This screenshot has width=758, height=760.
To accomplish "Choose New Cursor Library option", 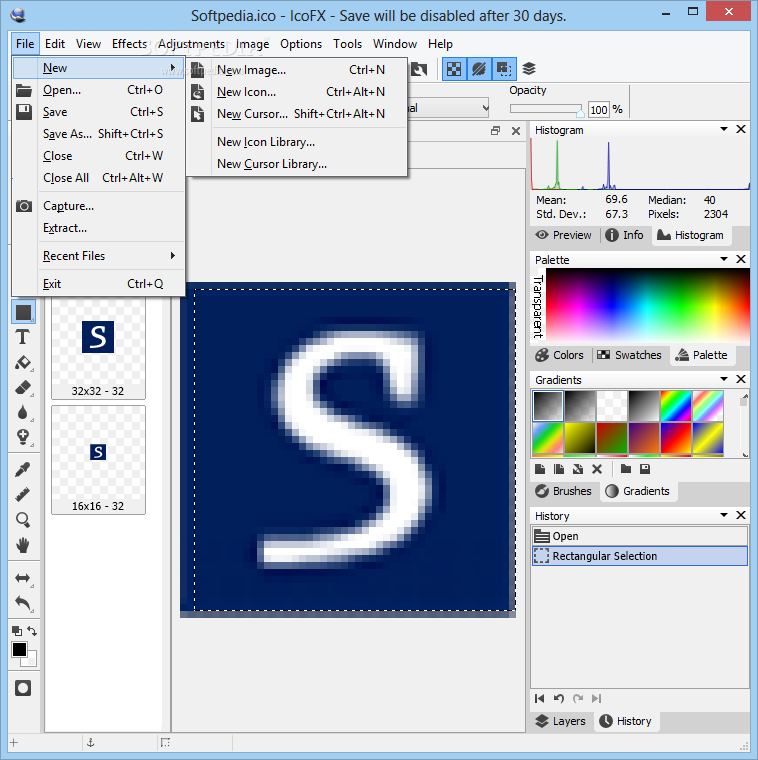I will [297, 164].
